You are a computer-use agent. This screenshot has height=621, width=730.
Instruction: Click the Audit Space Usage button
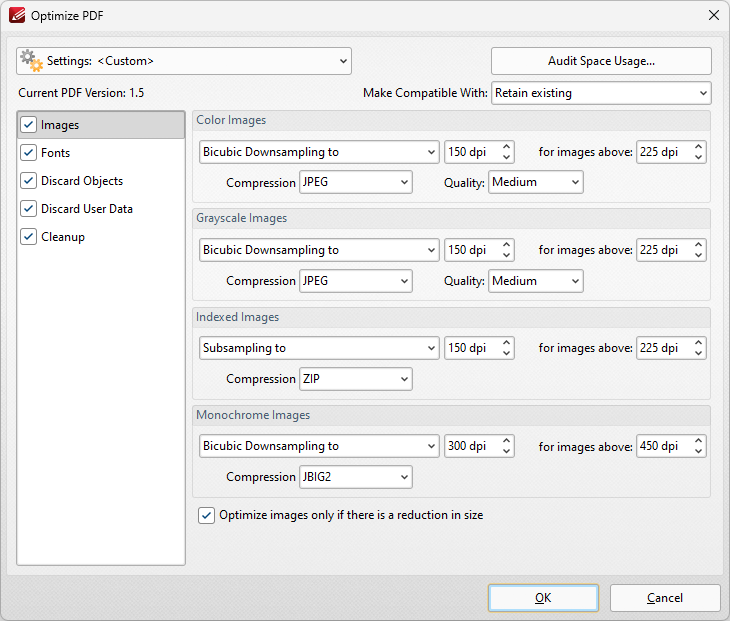pyautogui.click(x=601, y=61)
